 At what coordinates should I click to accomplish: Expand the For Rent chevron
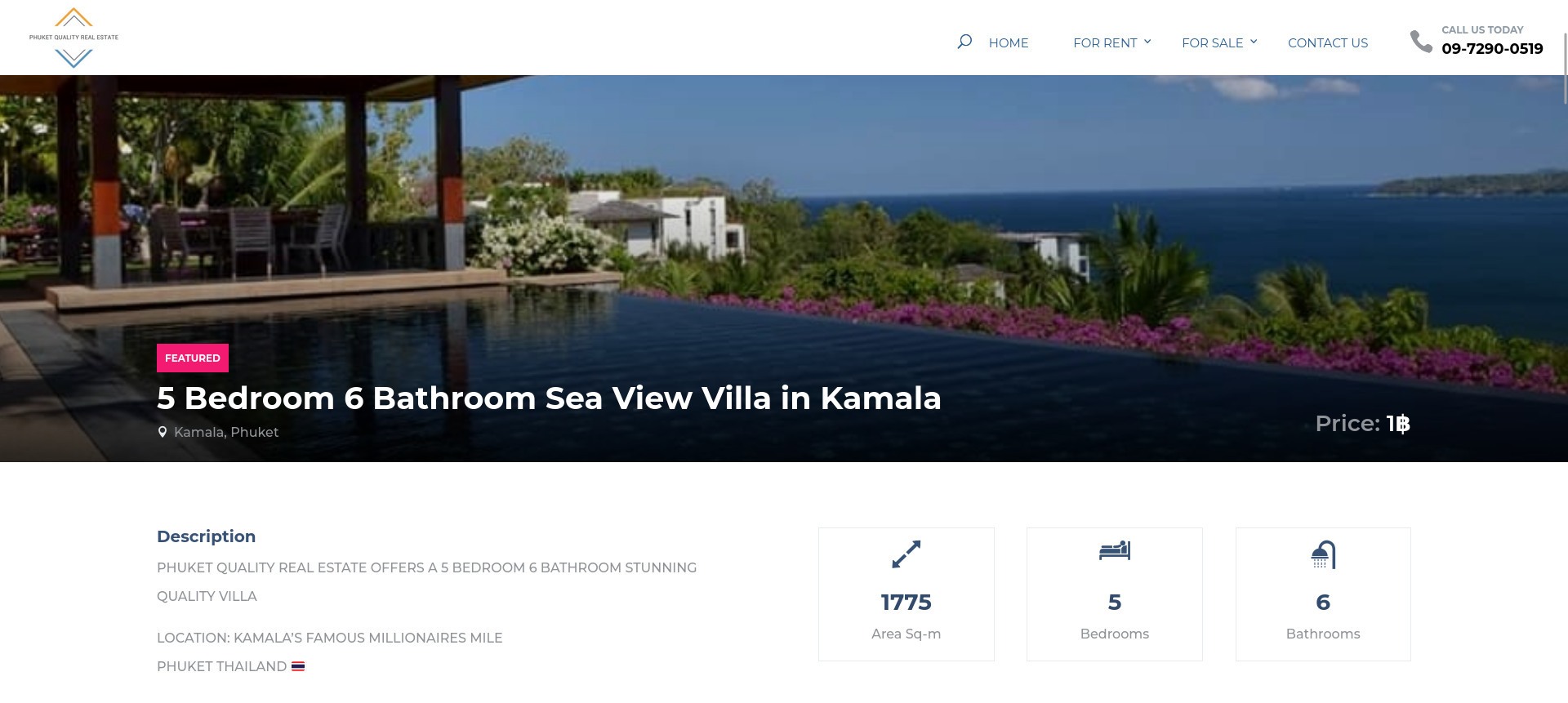[1147, 41]
